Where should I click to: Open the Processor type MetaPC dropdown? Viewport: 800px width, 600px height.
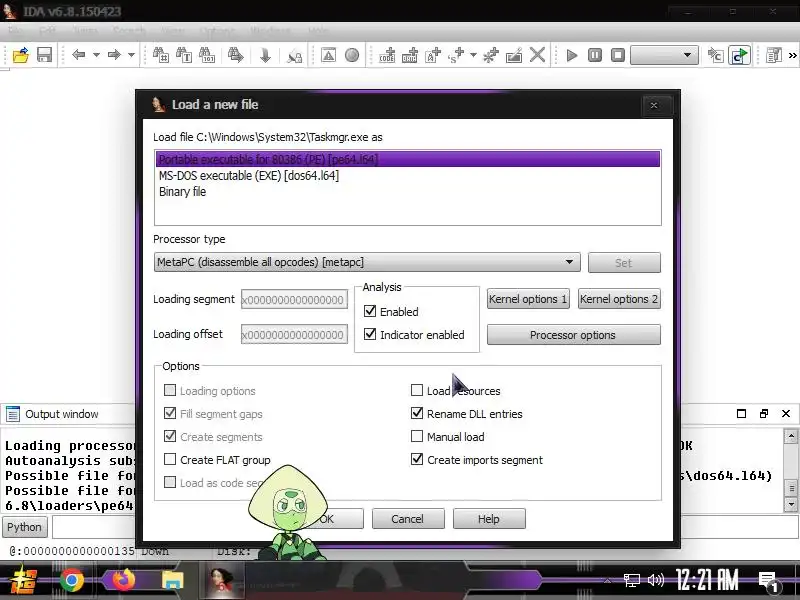[x=367, y=262]
